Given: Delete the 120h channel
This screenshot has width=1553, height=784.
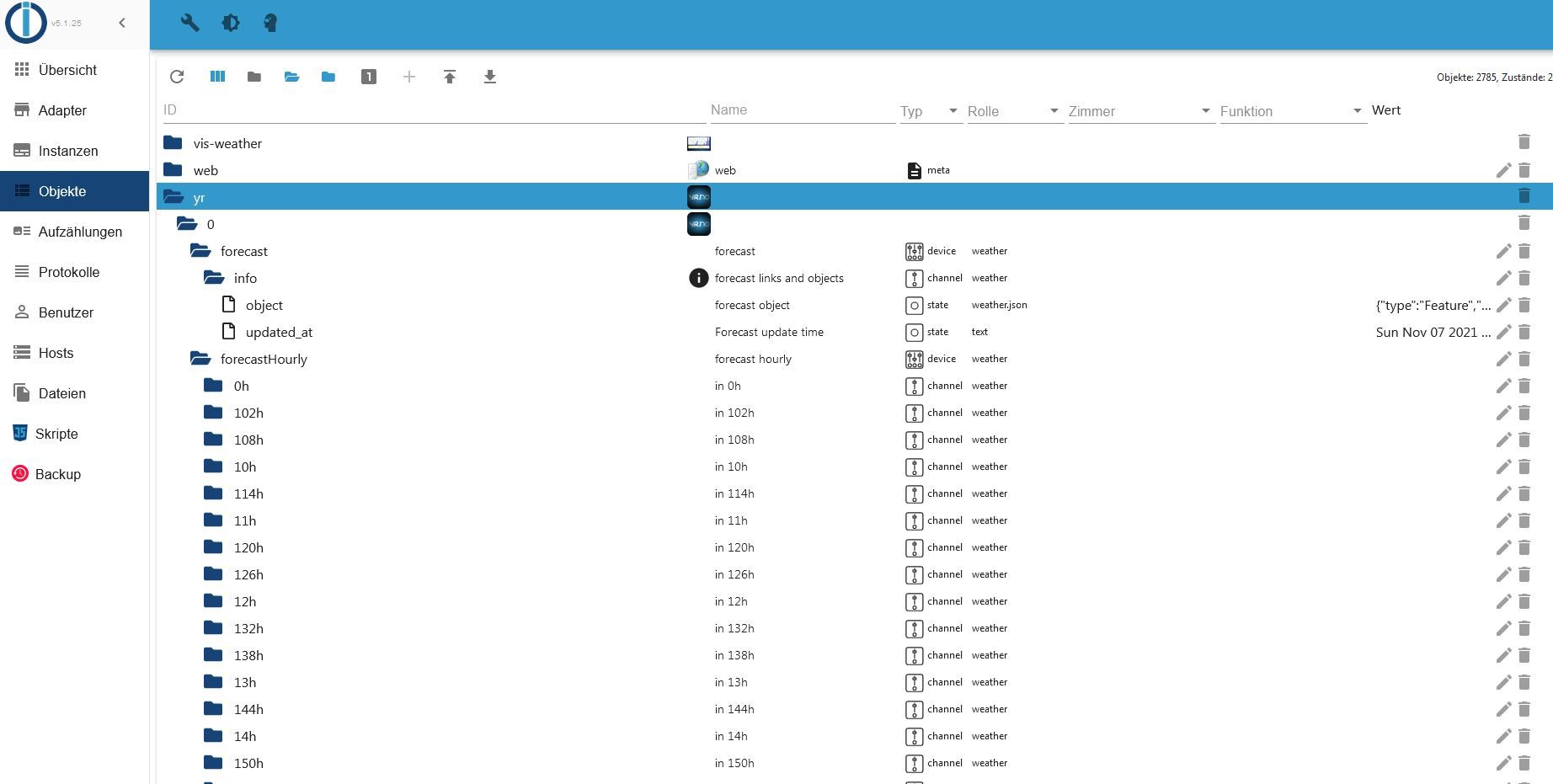Looking at the screenshot, I should pyautogui.click(x=1524, y=547).
